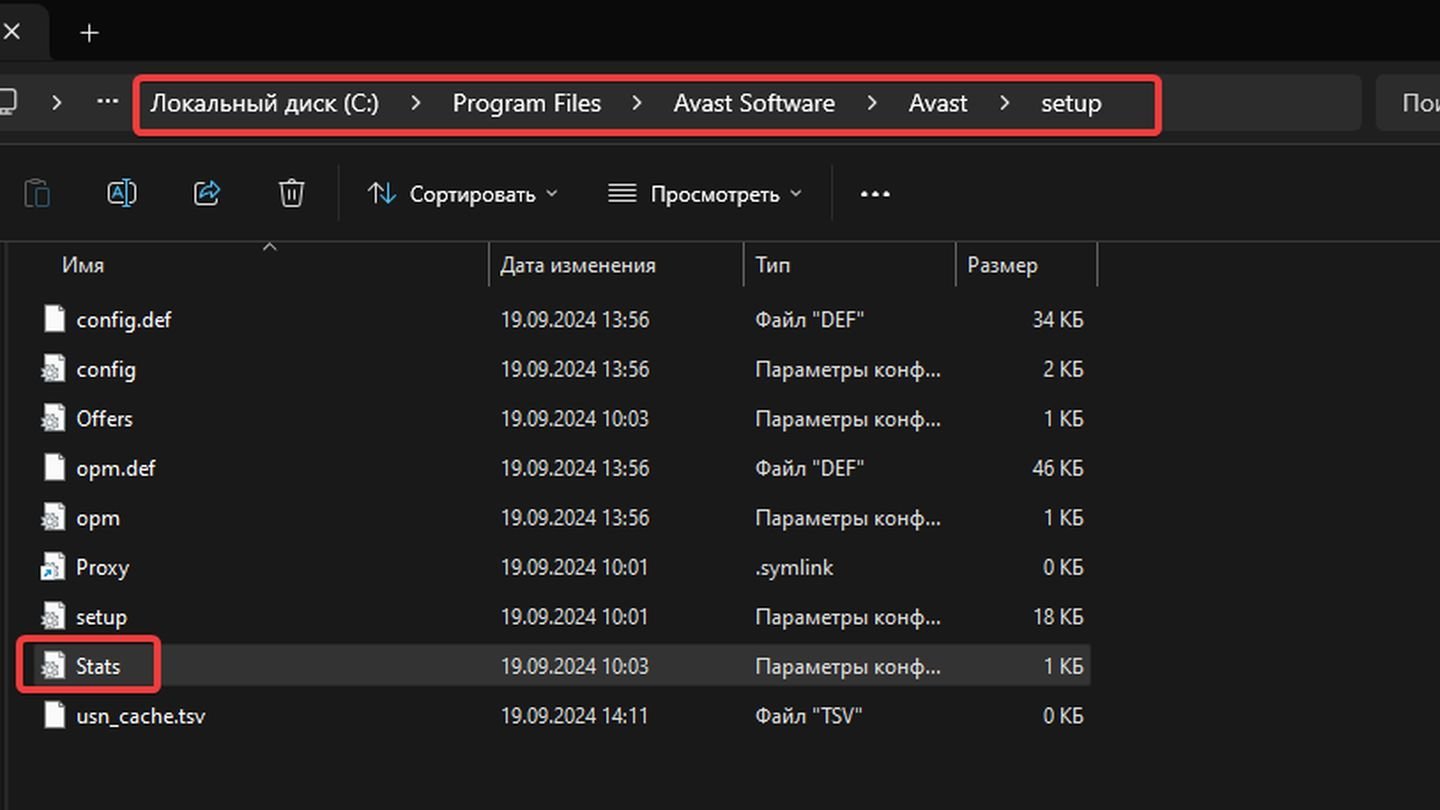1440x810 pixels.
Task: Click the setup configuration file icon
Action: pyautogui.click(x=53, y=617)
